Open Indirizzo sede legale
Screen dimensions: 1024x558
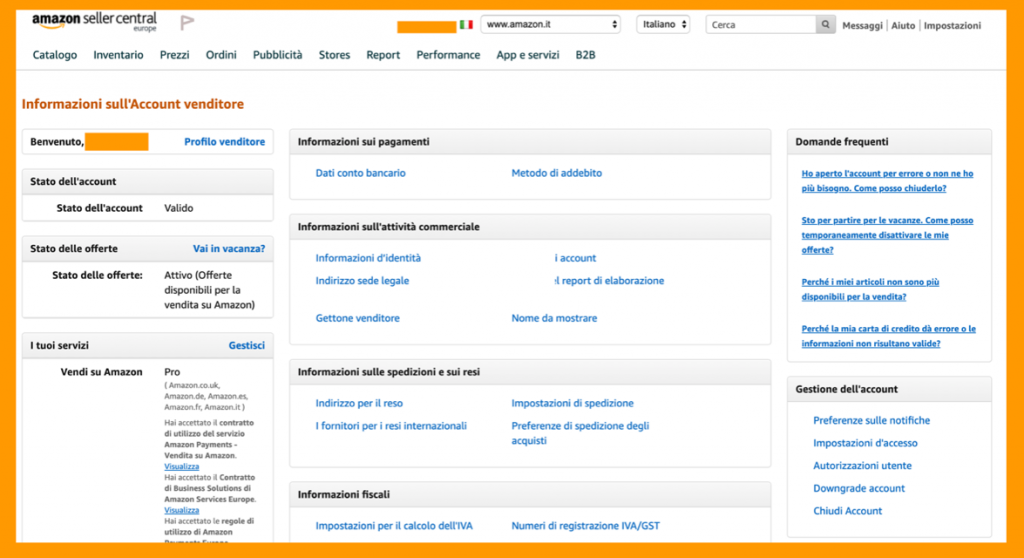(362, 281)
